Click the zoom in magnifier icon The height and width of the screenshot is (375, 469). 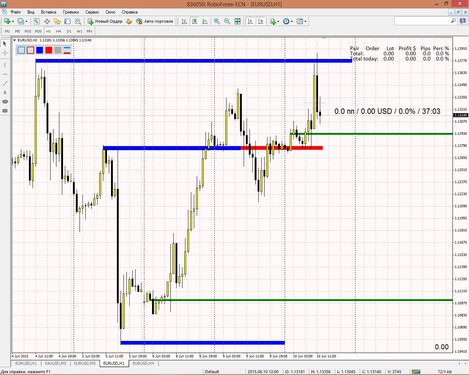217,21
